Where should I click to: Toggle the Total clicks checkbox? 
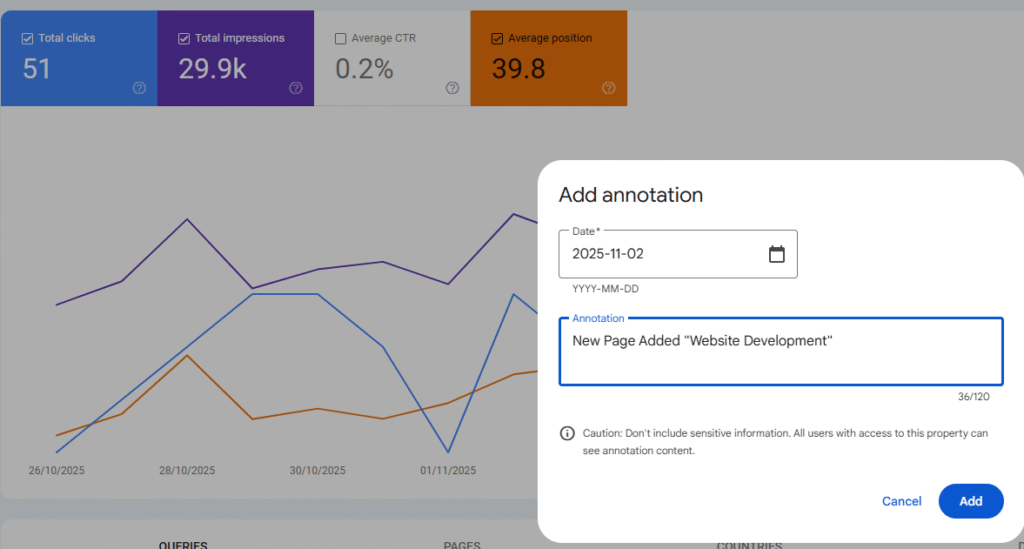coord(27,39)
